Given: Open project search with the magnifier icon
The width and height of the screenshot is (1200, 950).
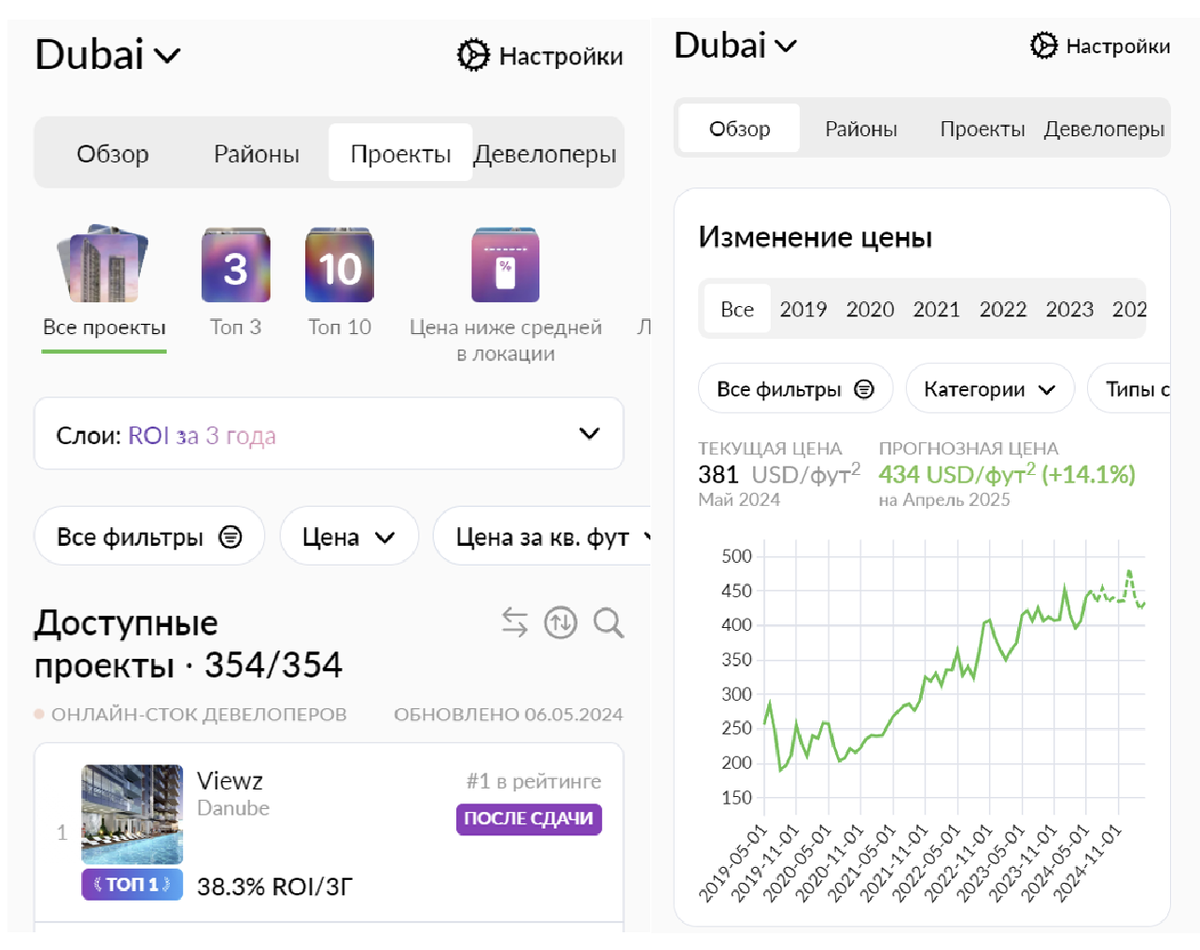Looking at the screenshot, I should pyautogui.click(x=608, y=622).
